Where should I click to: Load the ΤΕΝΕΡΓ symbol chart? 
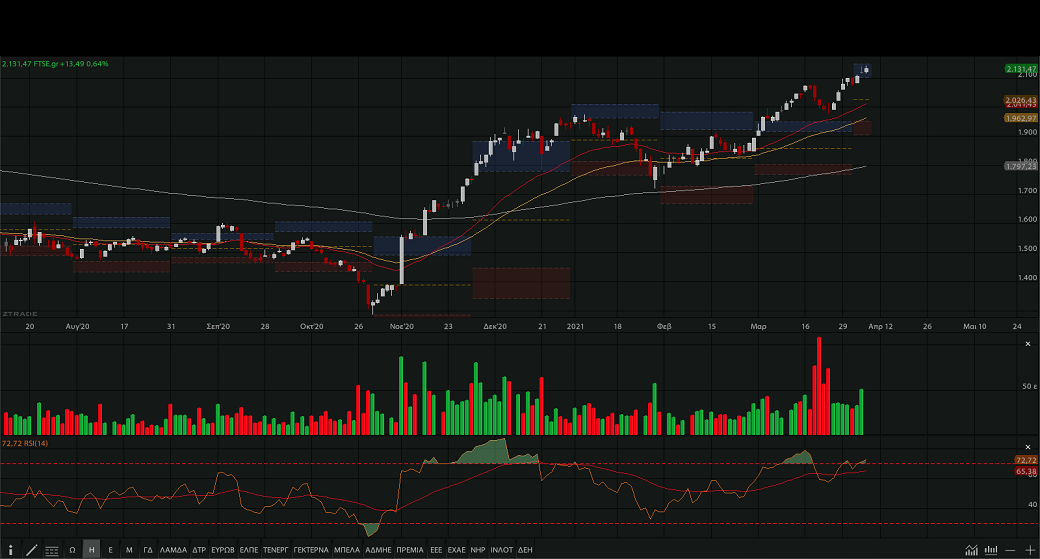276,550
